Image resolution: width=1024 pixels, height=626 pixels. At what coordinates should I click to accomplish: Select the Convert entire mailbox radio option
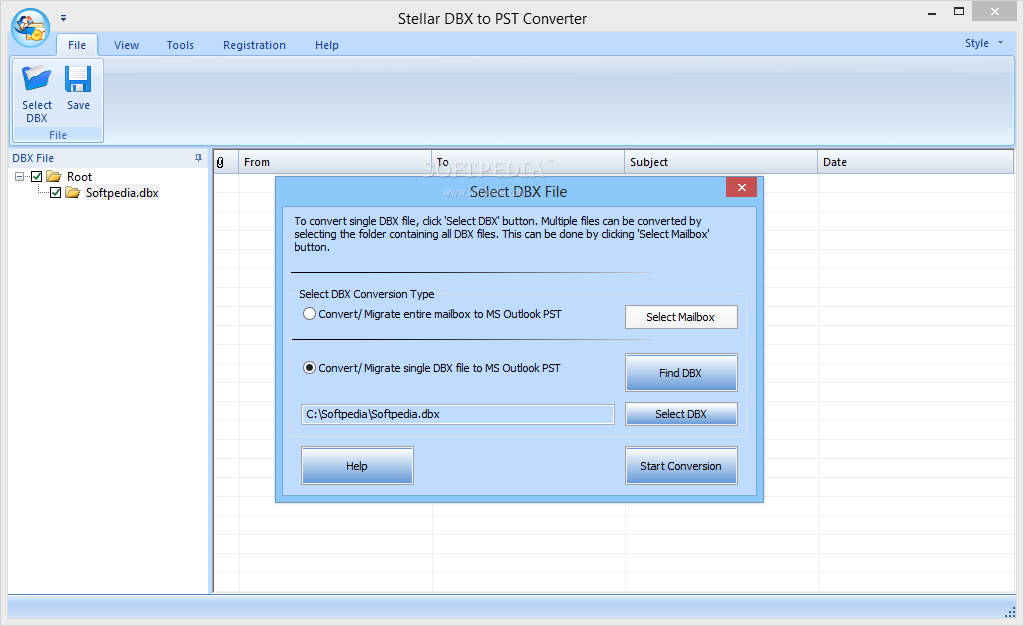pos(310,314)
